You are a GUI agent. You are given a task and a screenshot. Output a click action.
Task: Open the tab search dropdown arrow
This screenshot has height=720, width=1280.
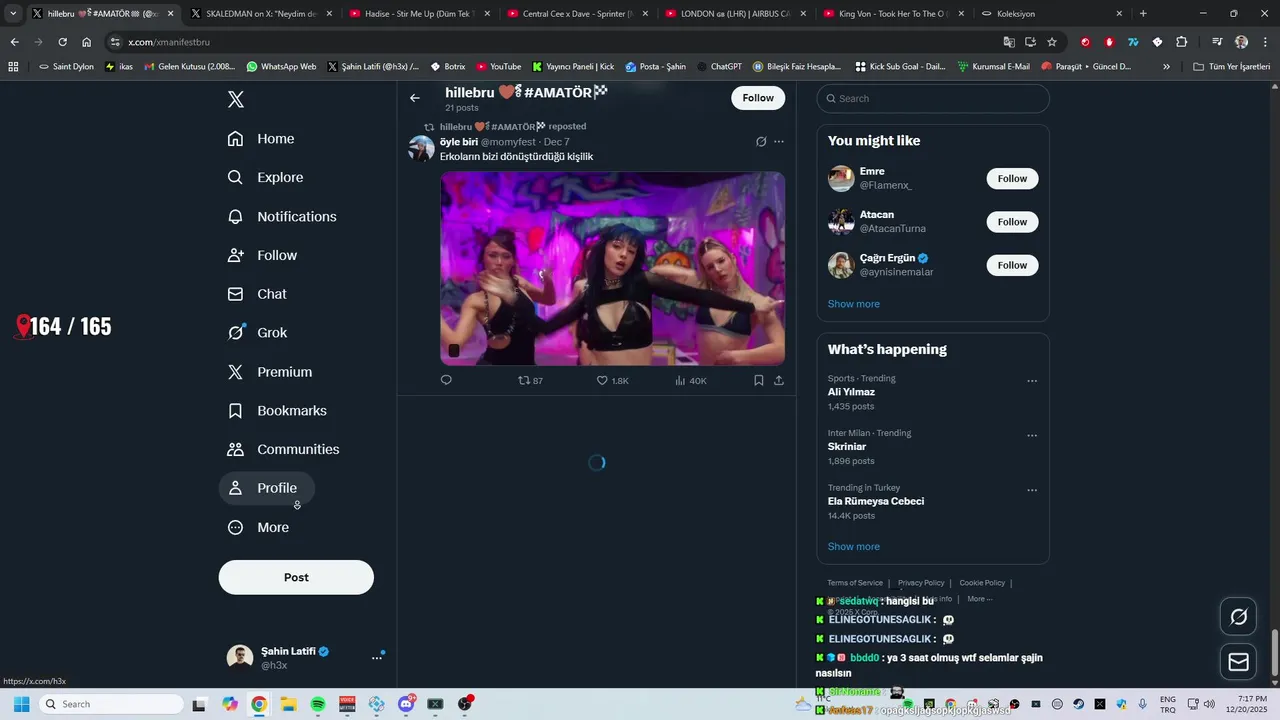pyautogui.click(x=13, y=14)
